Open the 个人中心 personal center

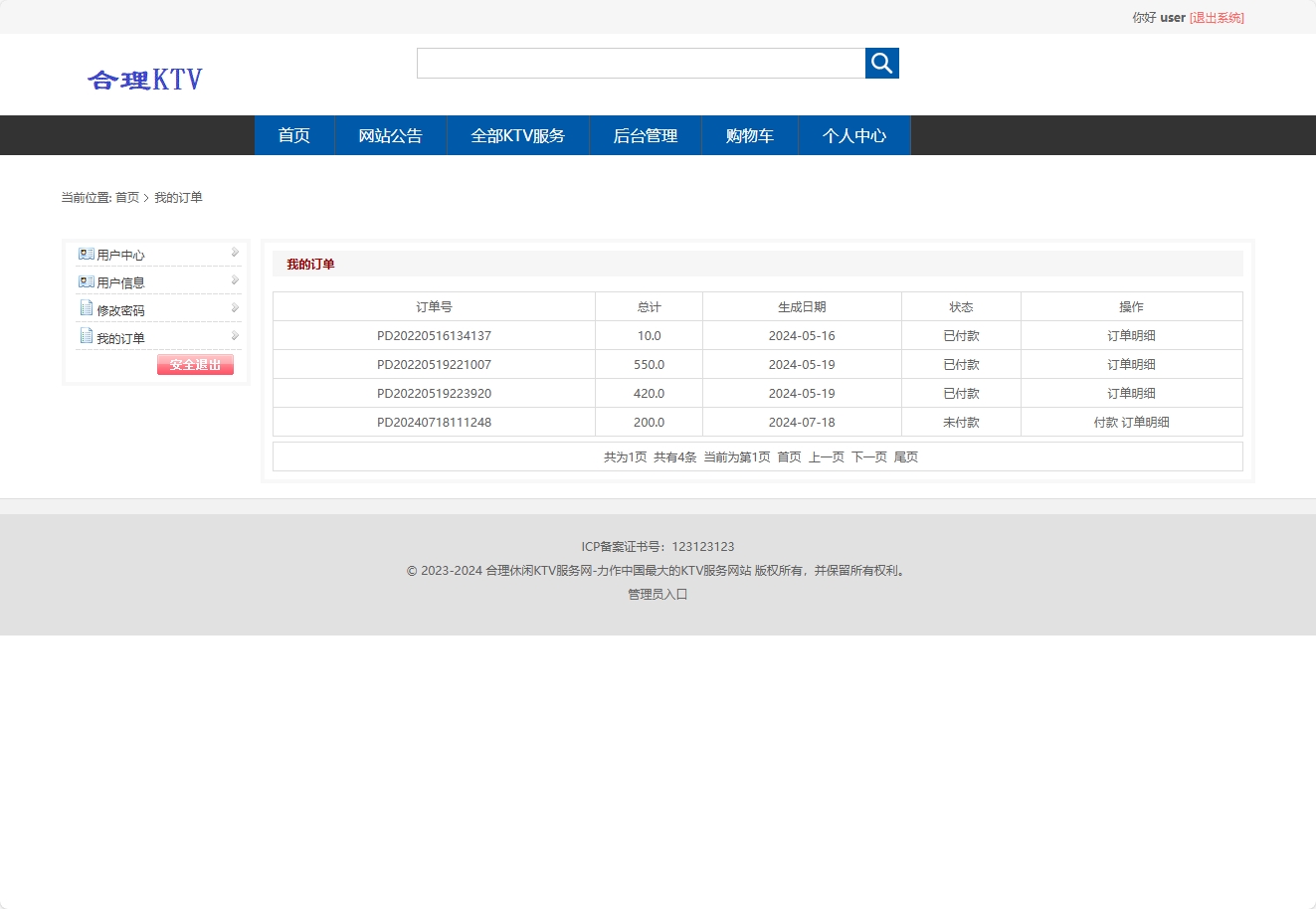pyautogui.click(x=854, y=135)
